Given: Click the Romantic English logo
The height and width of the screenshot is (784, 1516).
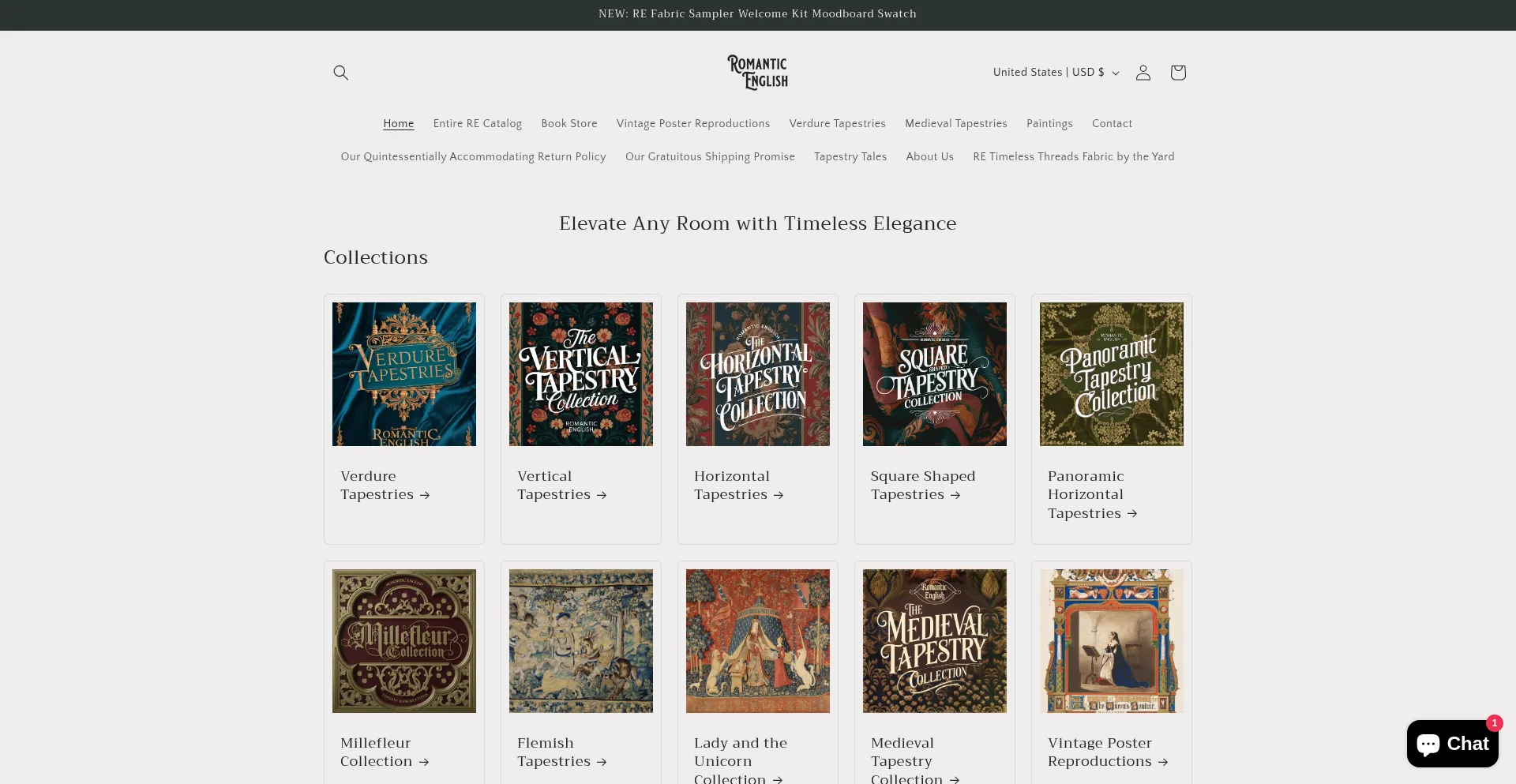Looking at the screenshot, I should [757, 73].
